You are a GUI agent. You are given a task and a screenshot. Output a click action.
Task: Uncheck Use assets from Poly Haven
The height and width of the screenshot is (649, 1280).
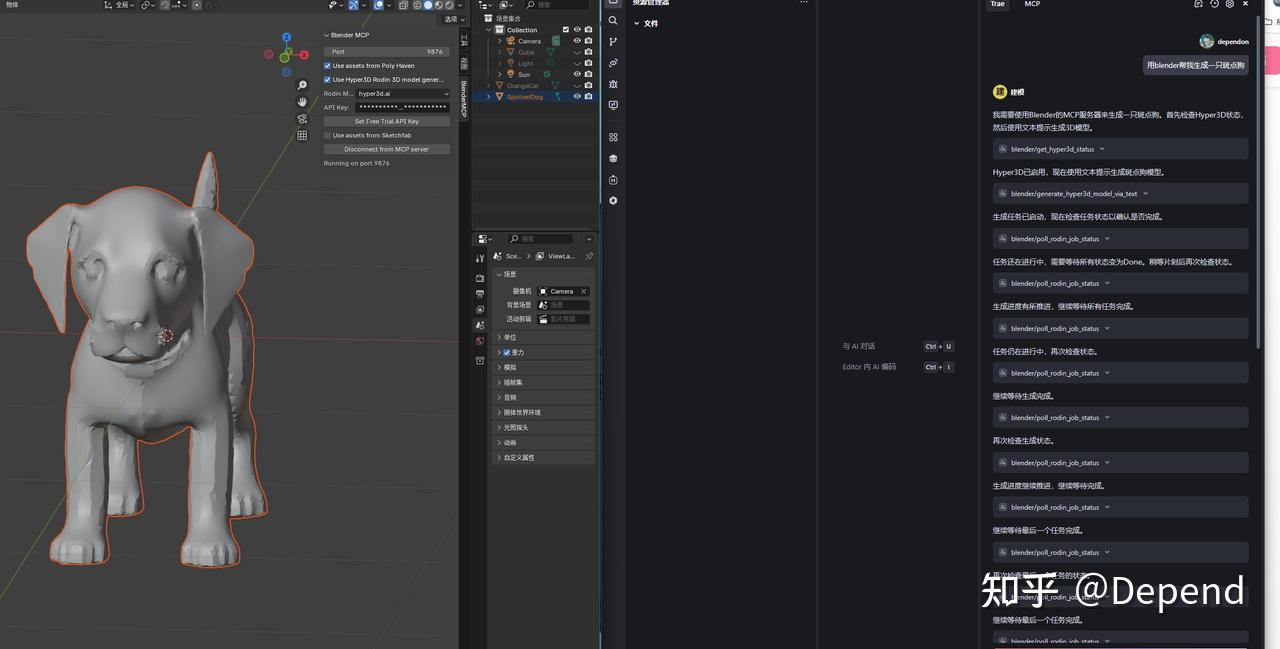tap(327, 66)
